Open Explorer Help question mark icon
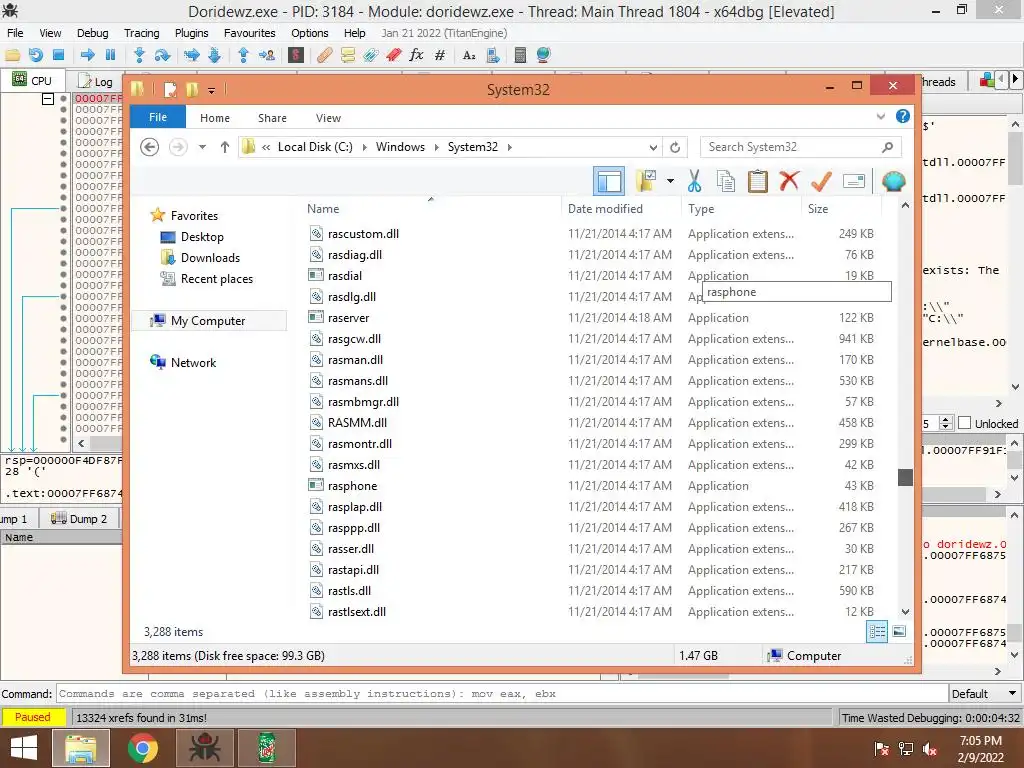This screenshot has width=1024, height=768. click(903, 116)
